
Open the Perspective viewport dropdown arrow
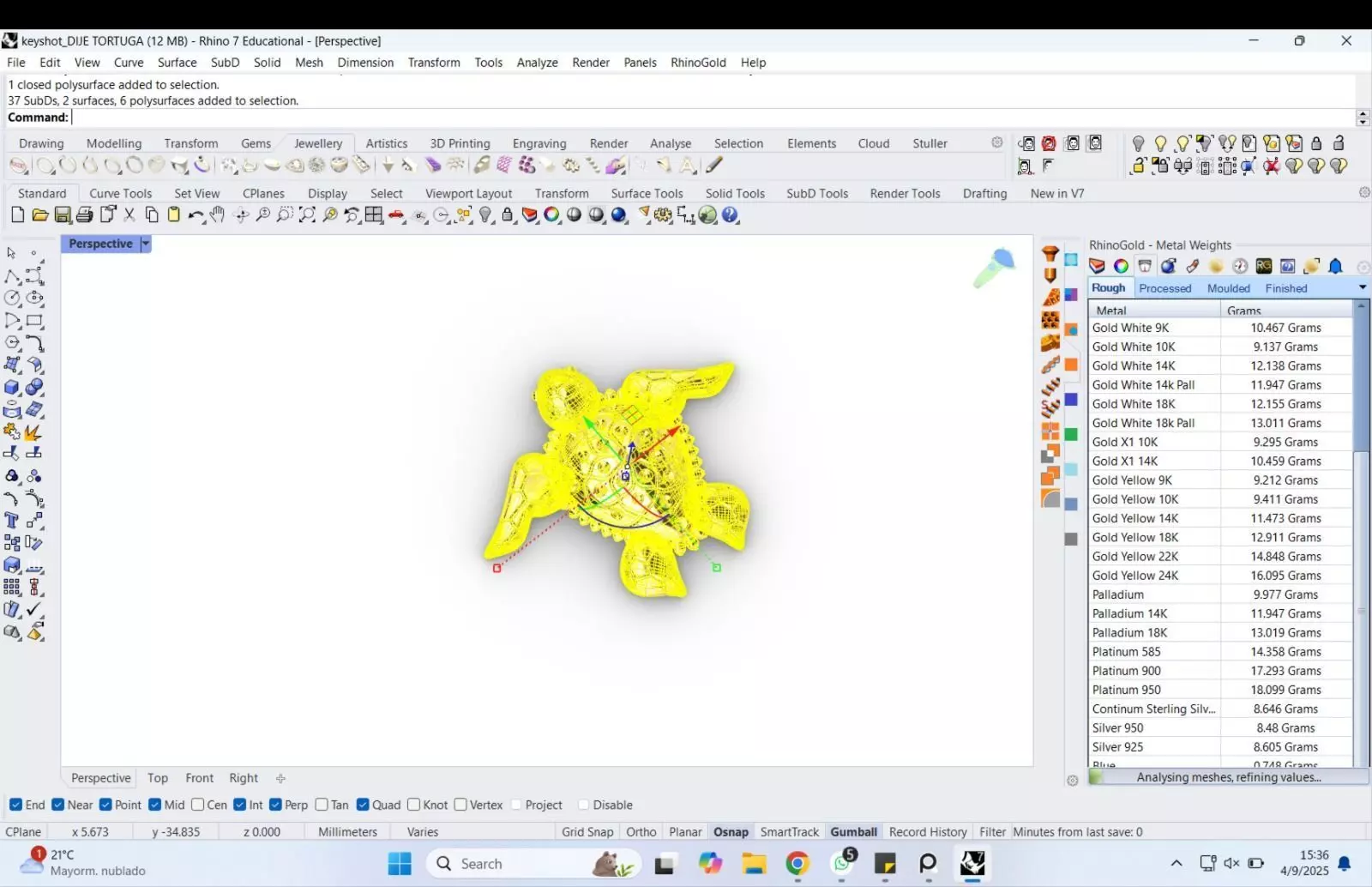145,244
